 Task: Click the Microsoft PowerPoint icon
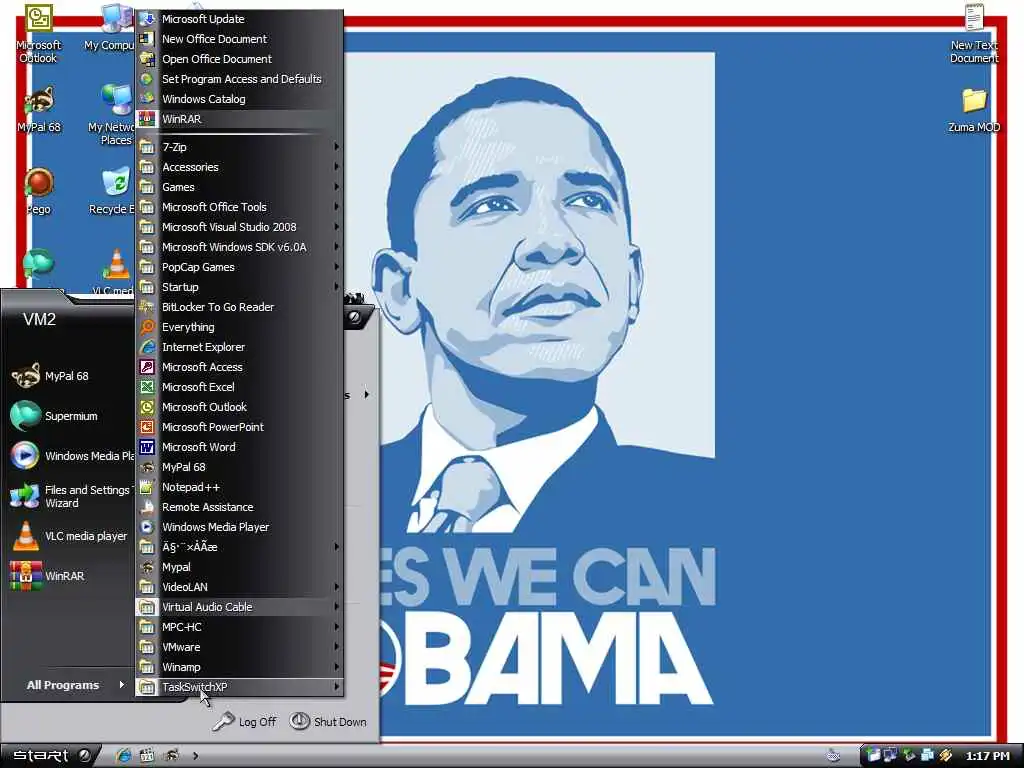pos(148,427)
